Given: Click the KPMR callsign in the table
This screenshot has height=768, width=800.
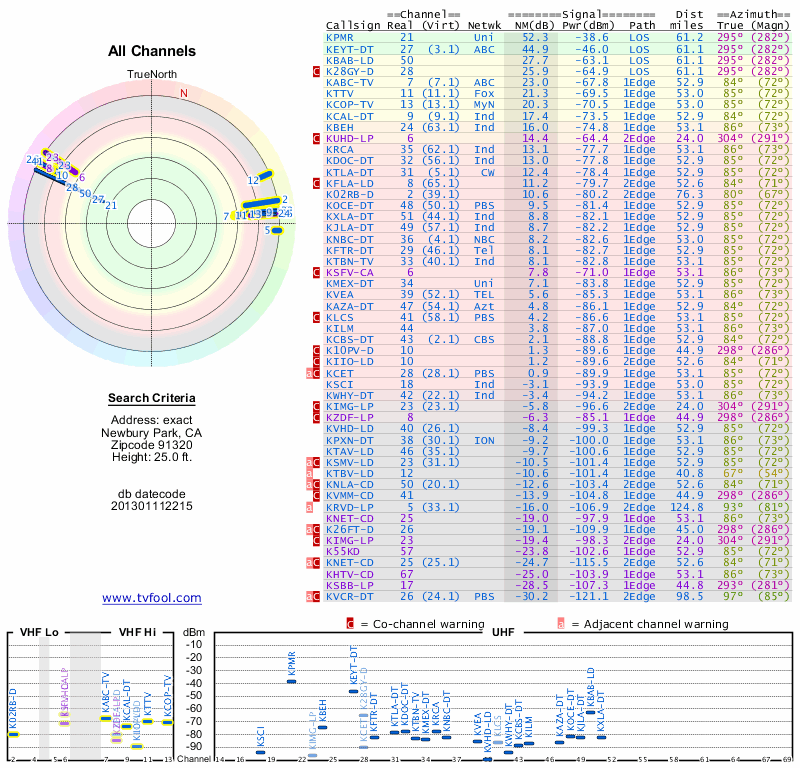Looking at the screenshot, I should 341,37.
